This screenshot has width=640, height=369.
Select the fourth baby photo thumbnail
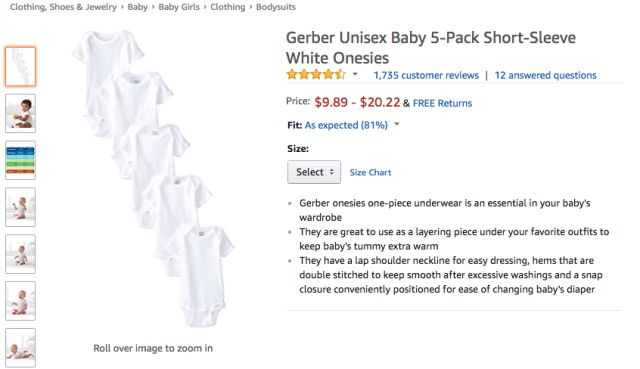point(20,207)
